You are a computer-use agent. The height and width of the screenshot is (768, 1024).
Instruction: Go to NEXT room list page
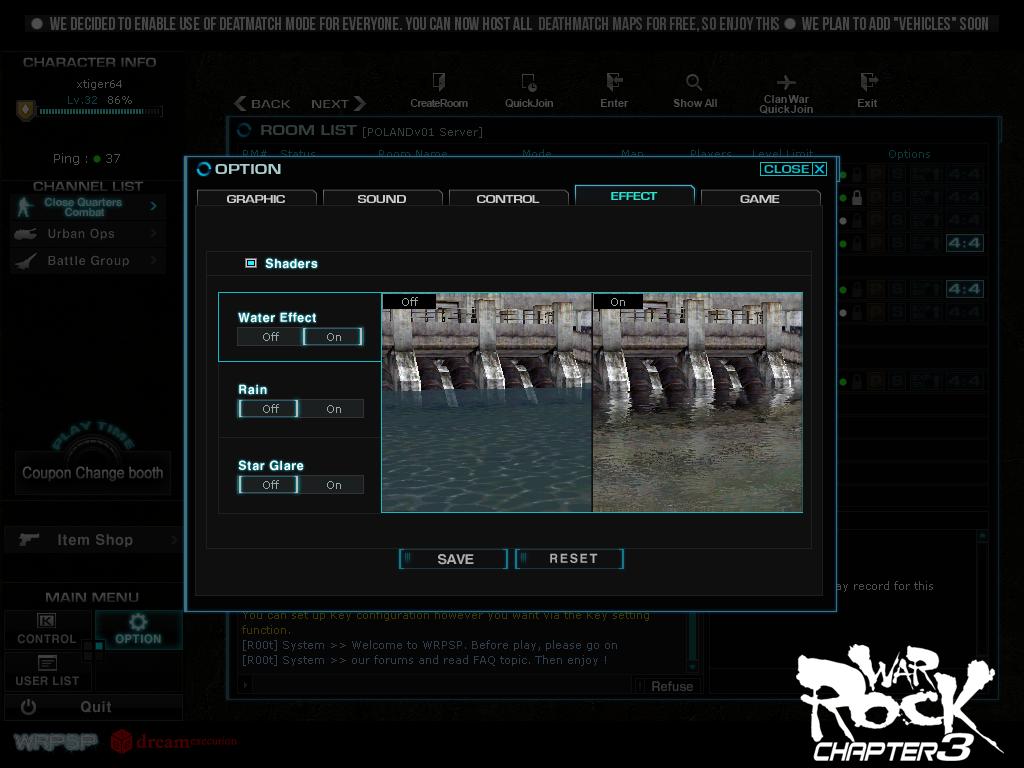(338, 104)
